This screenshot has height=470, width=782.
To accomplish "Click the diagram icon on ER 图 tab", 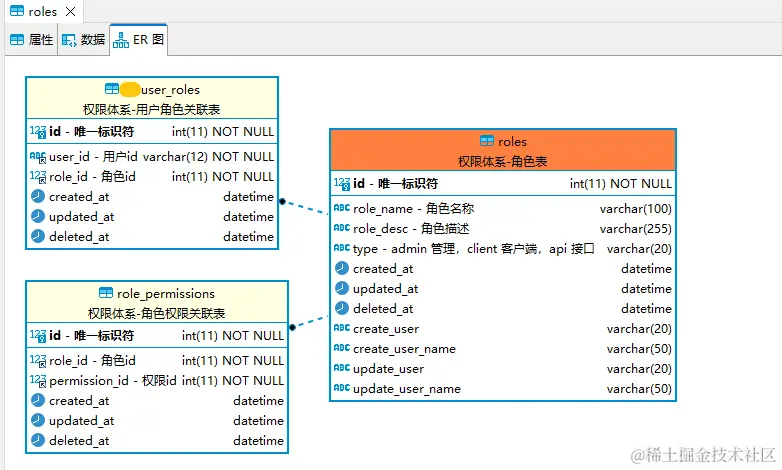I will (121, 40).
